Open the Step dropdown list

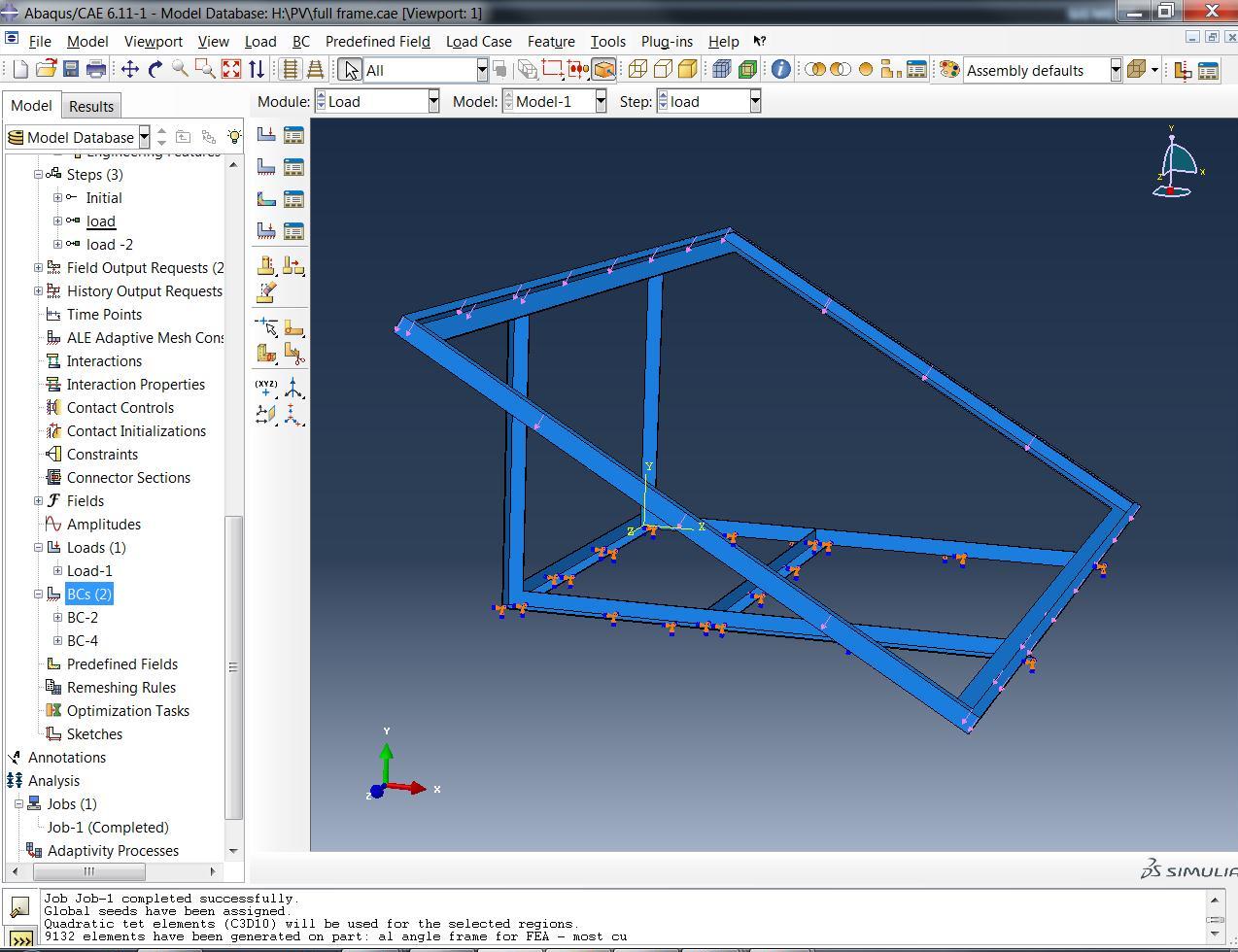(x=754, y=101)
